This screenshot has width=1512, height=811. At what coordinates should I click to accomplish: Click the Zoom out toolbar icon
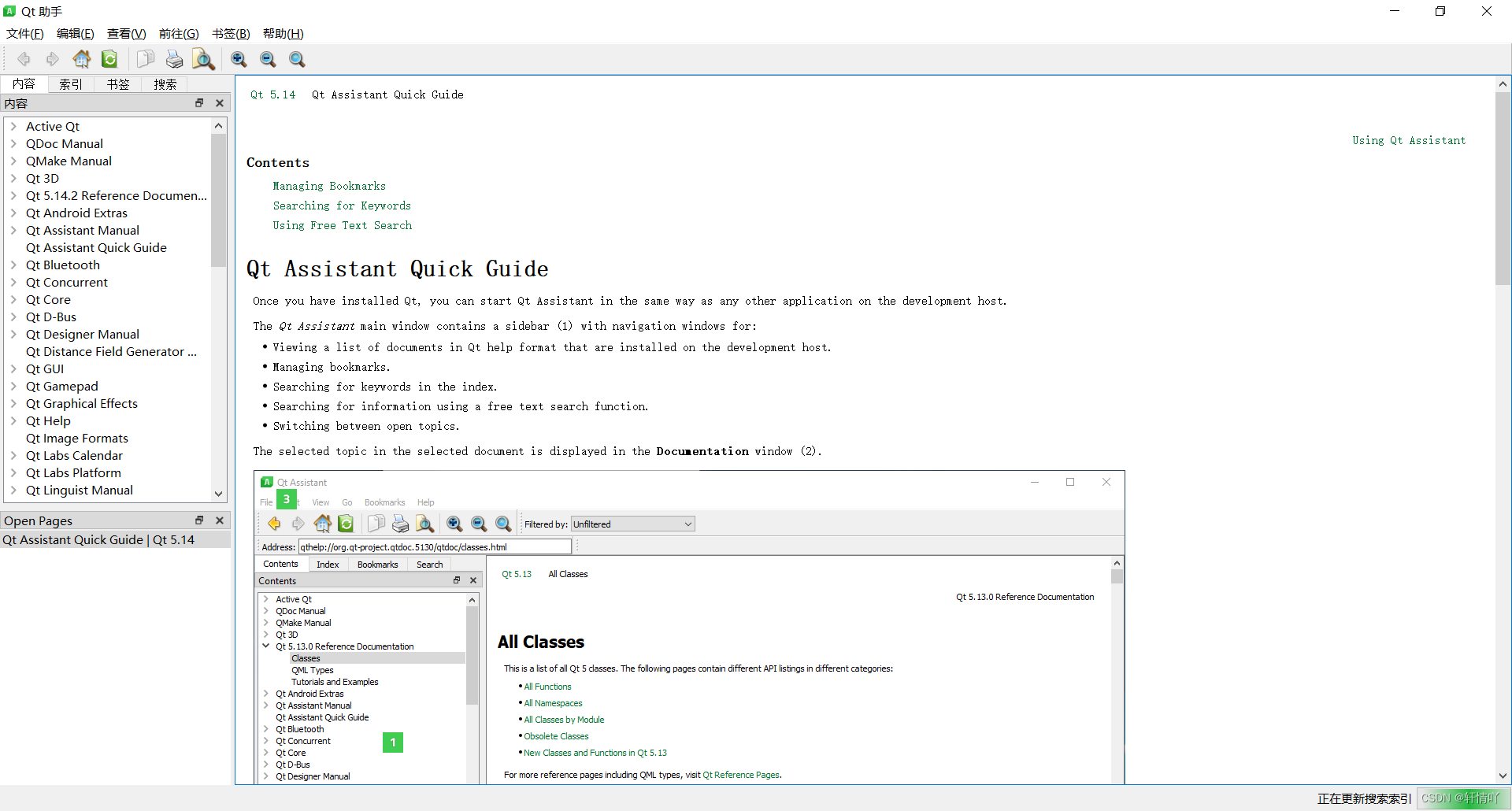pyautogui.click(x=268, y=59)
